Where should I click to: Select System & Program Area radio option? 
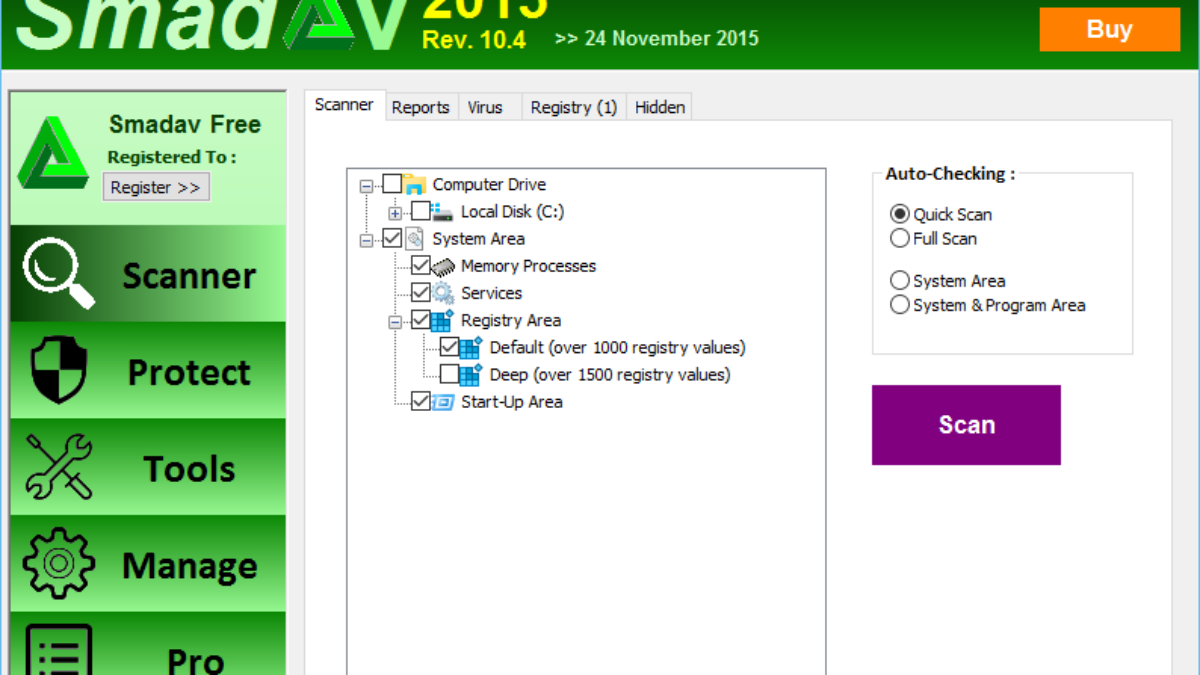coord(900,305)
